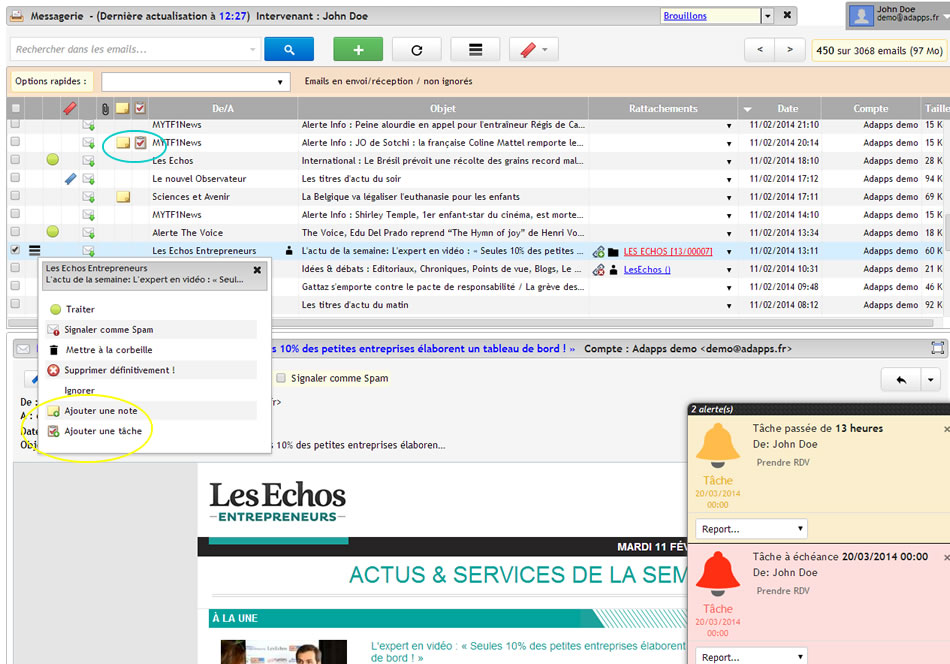
Task: Click the reply arrow button
Action: tap(901, 380)
